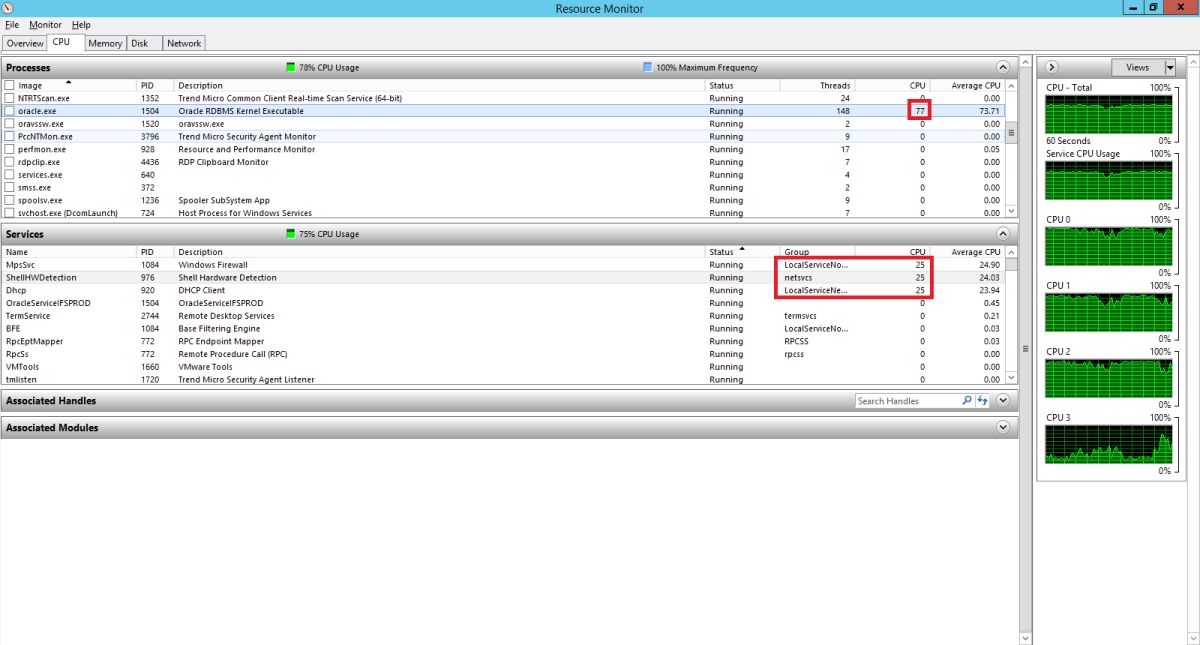Click the PID column header in Processes
Screen dimensions: 1200x645
coord(155,86)
